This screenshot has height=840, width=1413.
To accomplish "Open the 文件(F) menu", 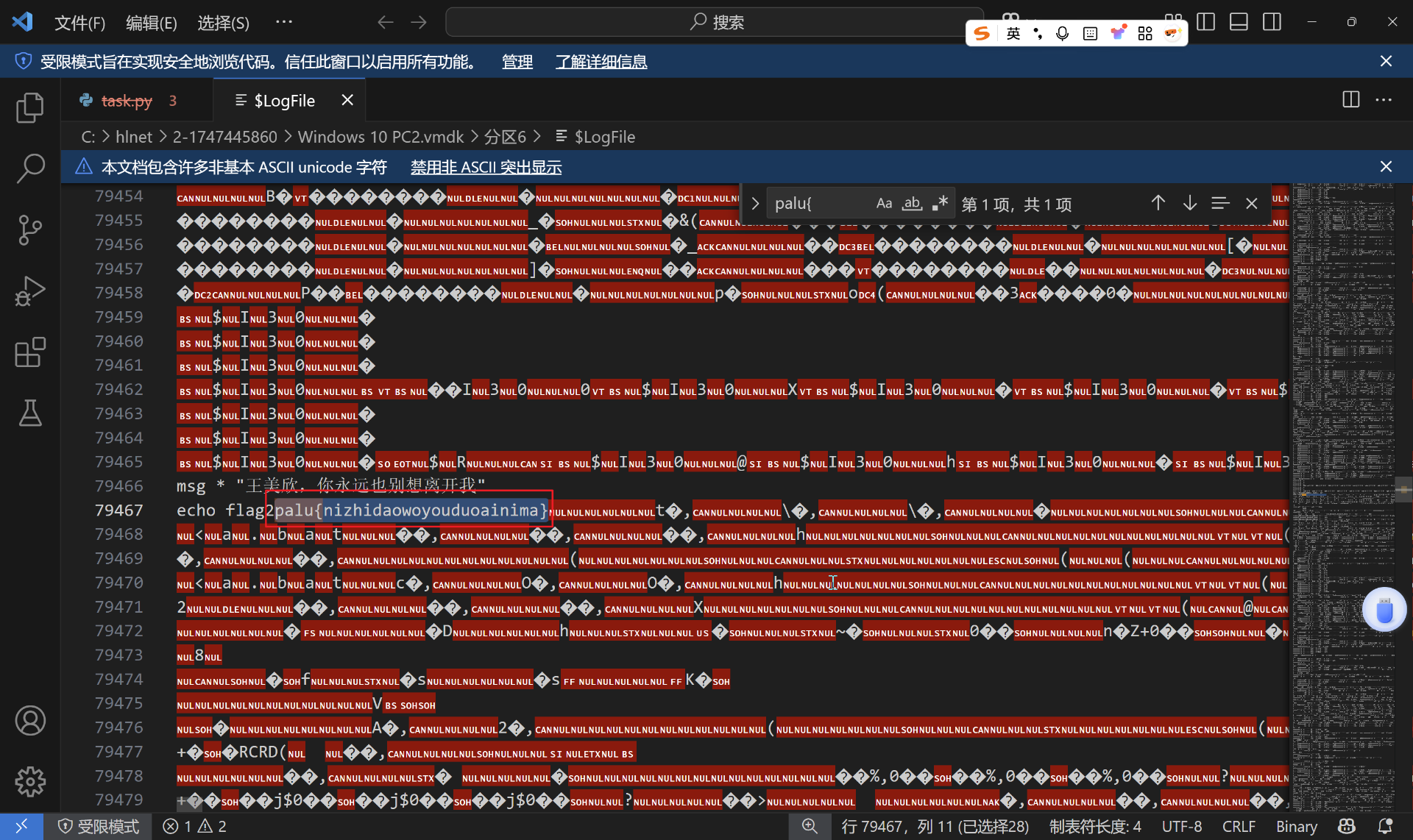I will [x=79, y=23].
